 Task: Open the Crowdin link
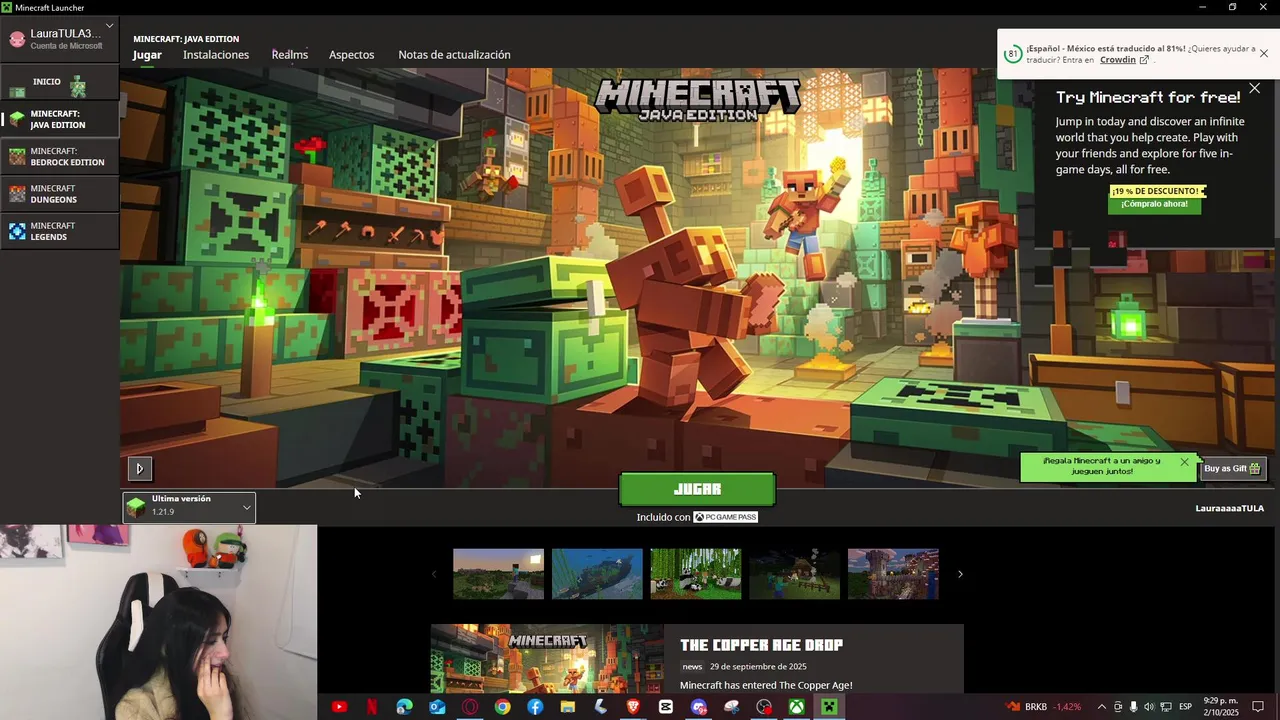point(1124,60)
